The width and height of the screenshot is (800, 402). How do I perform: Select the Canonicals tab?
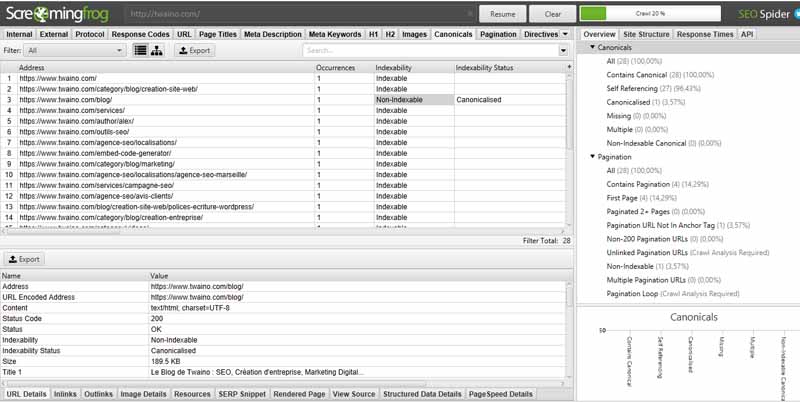[453, 34]
